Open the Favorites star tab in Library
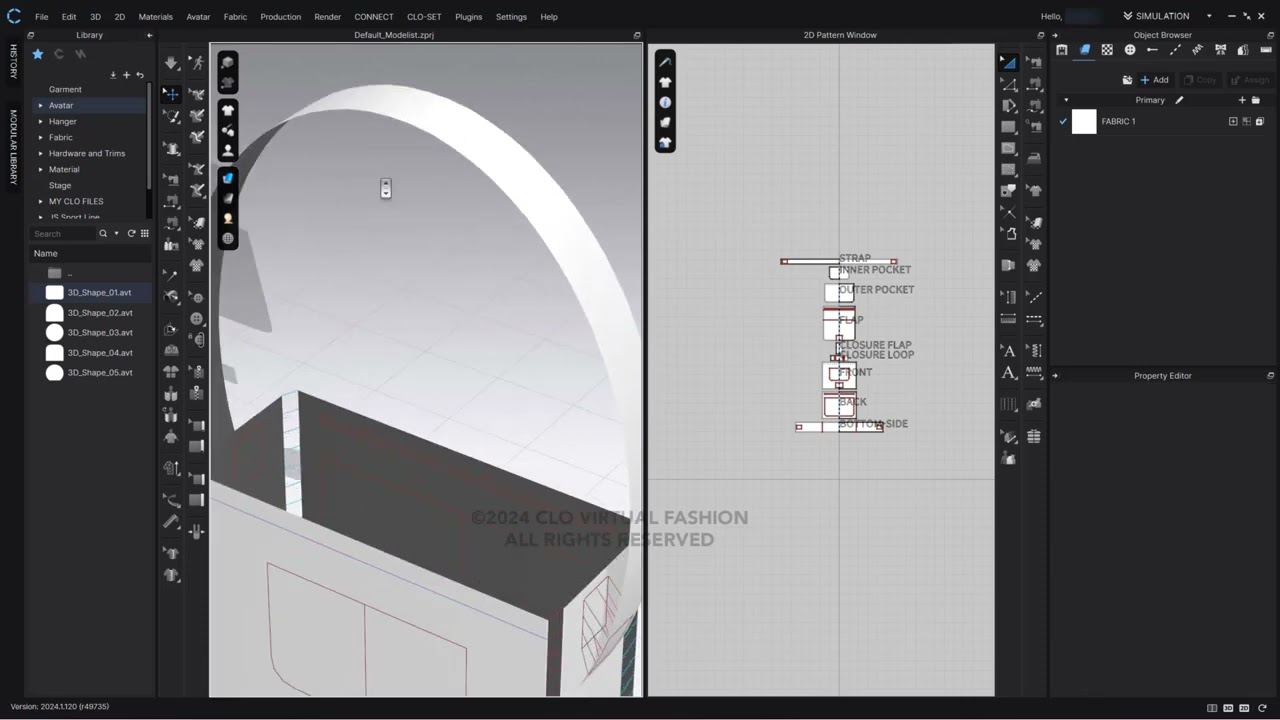Image resolution: width=1280 pixels, height=720 pixels. pyautogui.click(x=38, y=54)
